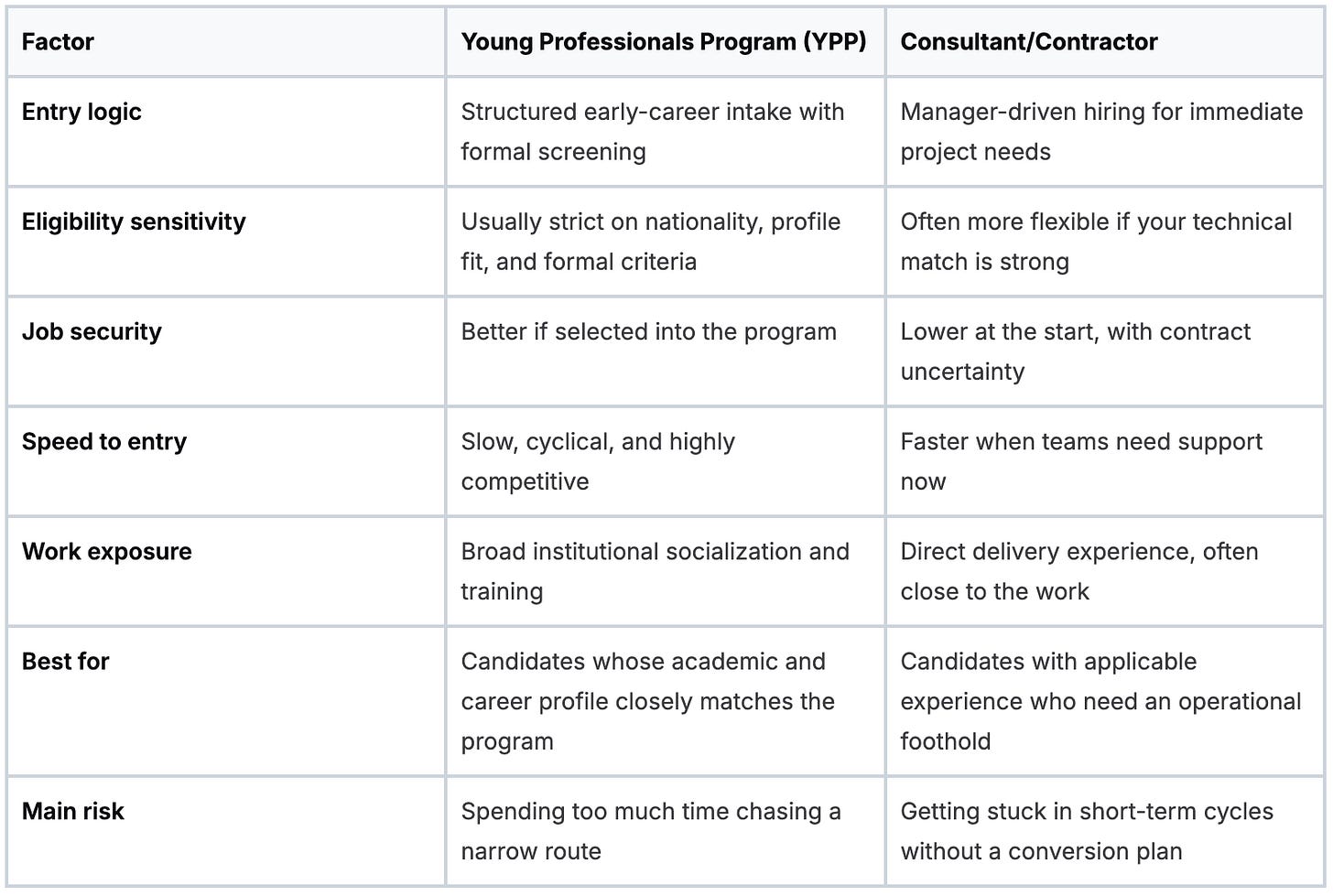This screenshot has width=1333, height=896.
Task: Click the 'Candidates with applicable experience' cell
Action: (x=1100, y=701)
